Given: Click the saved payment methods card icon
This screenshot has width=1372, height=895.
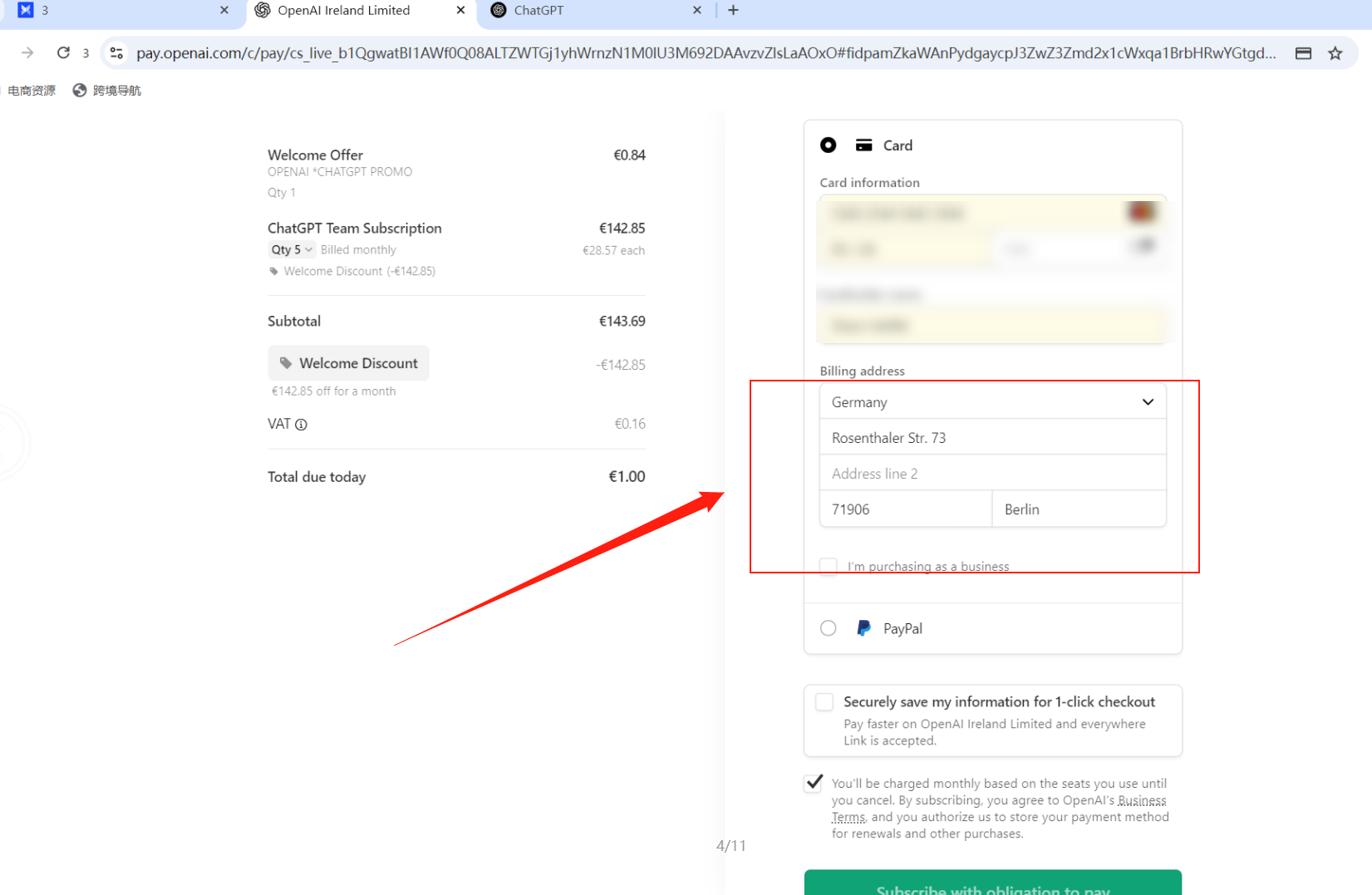Looking at the screenshot, I should point(1303,53).
